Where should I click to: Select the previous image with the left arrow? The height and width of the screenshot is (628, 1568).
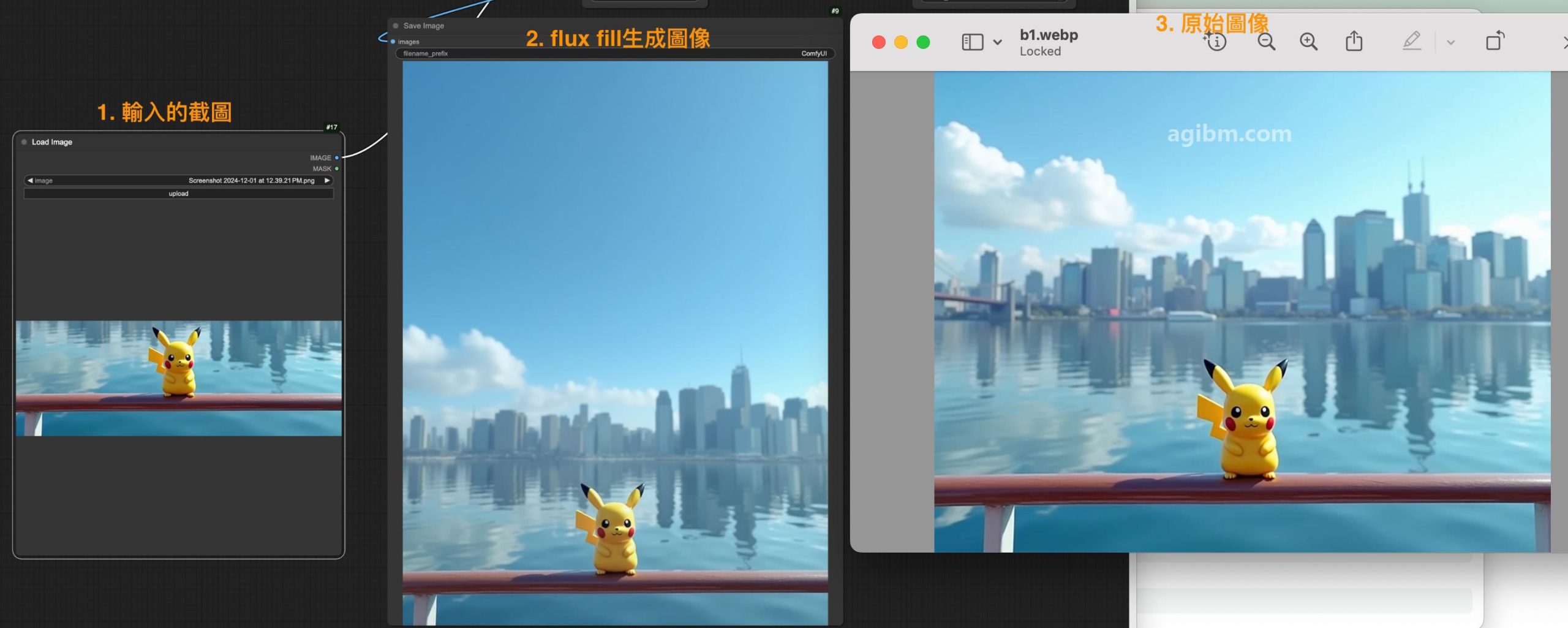click(x=30, y=180)
